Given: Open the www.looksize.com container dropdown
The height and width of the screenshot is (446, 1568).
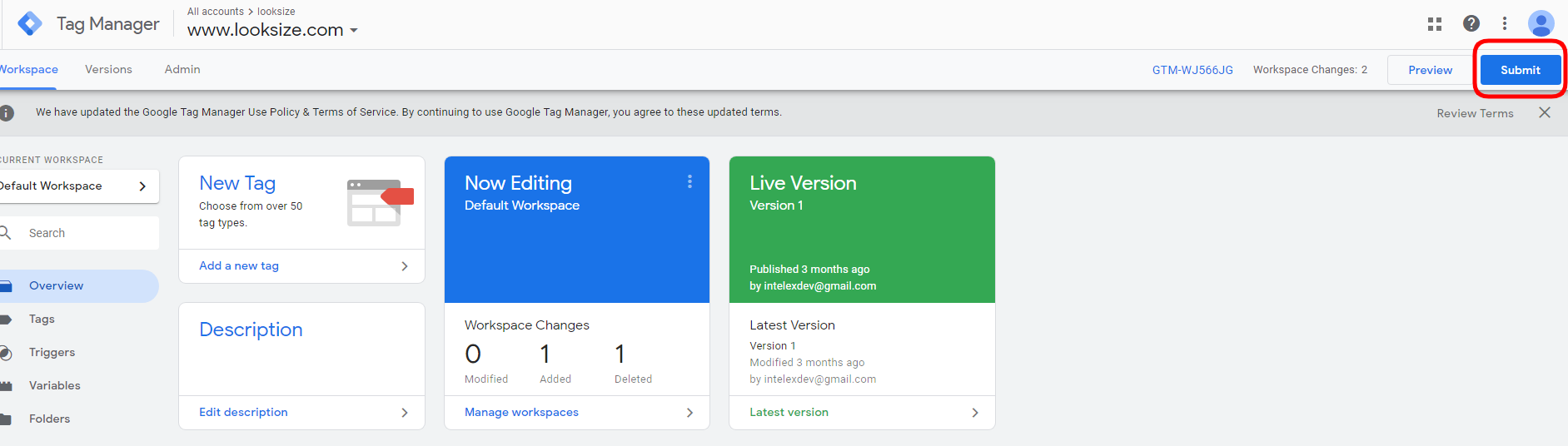Looking at the screenshot, I should pos(272,30).
